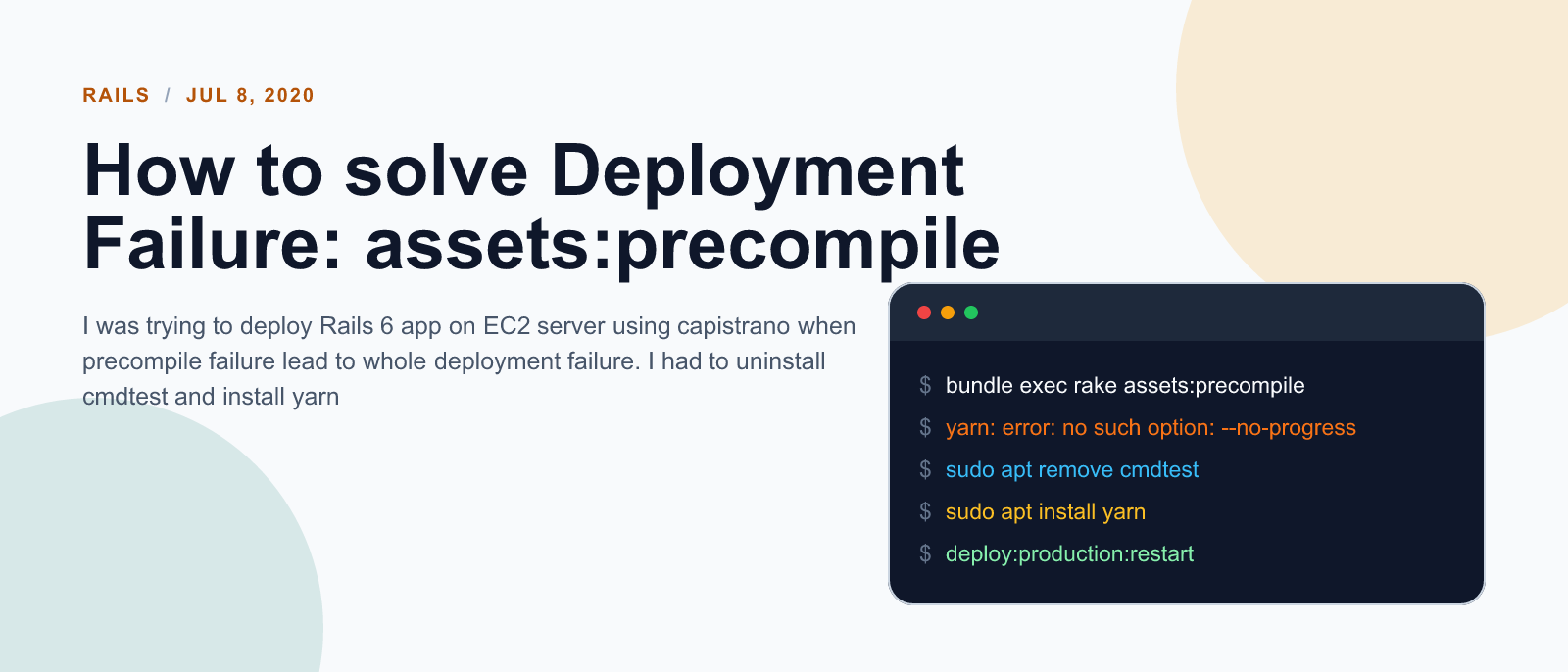
Task: Click the JUL 8, 2020 date
Action: point(250,95)
